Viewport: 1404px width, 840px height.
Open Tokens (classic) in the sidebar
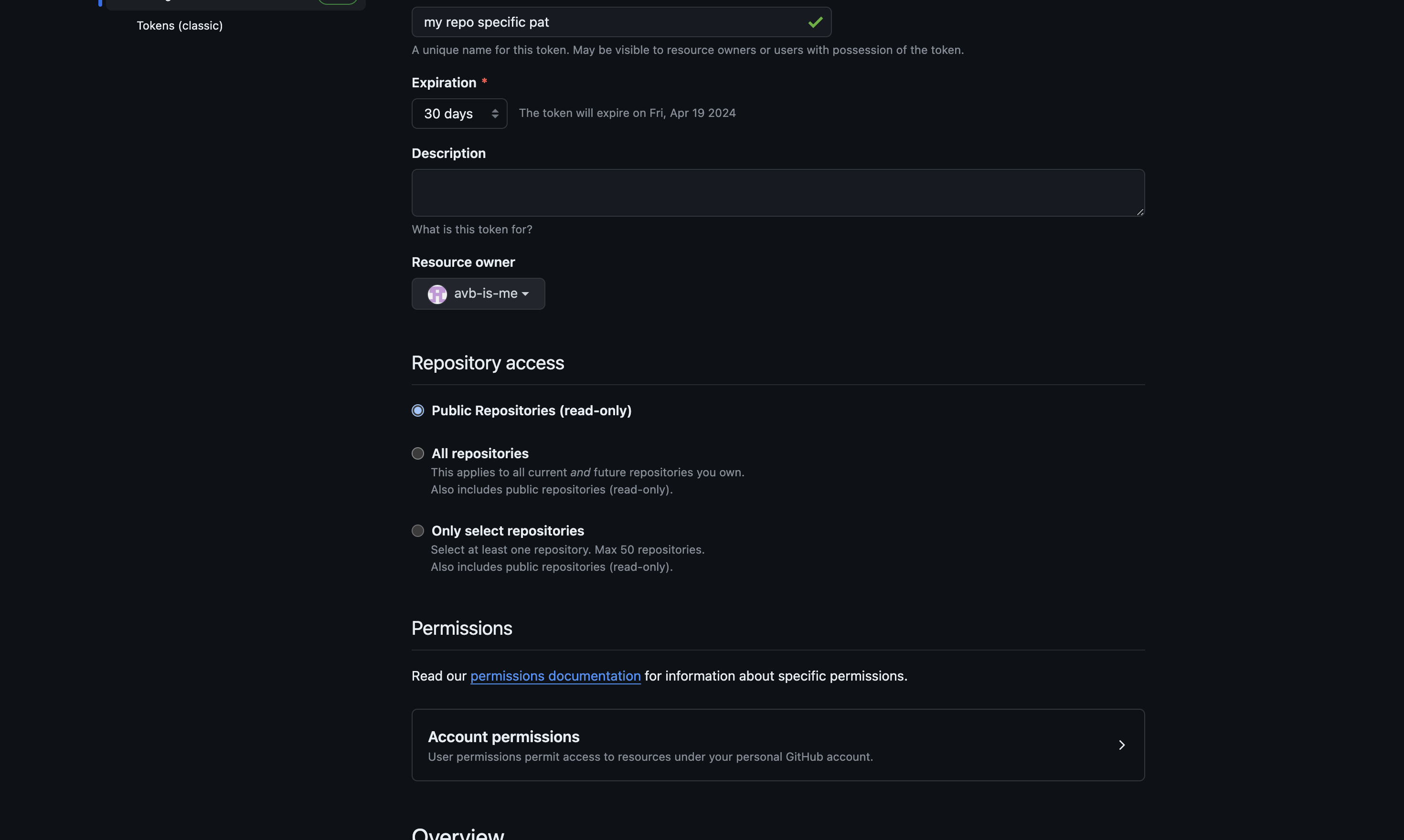[180, 25]
